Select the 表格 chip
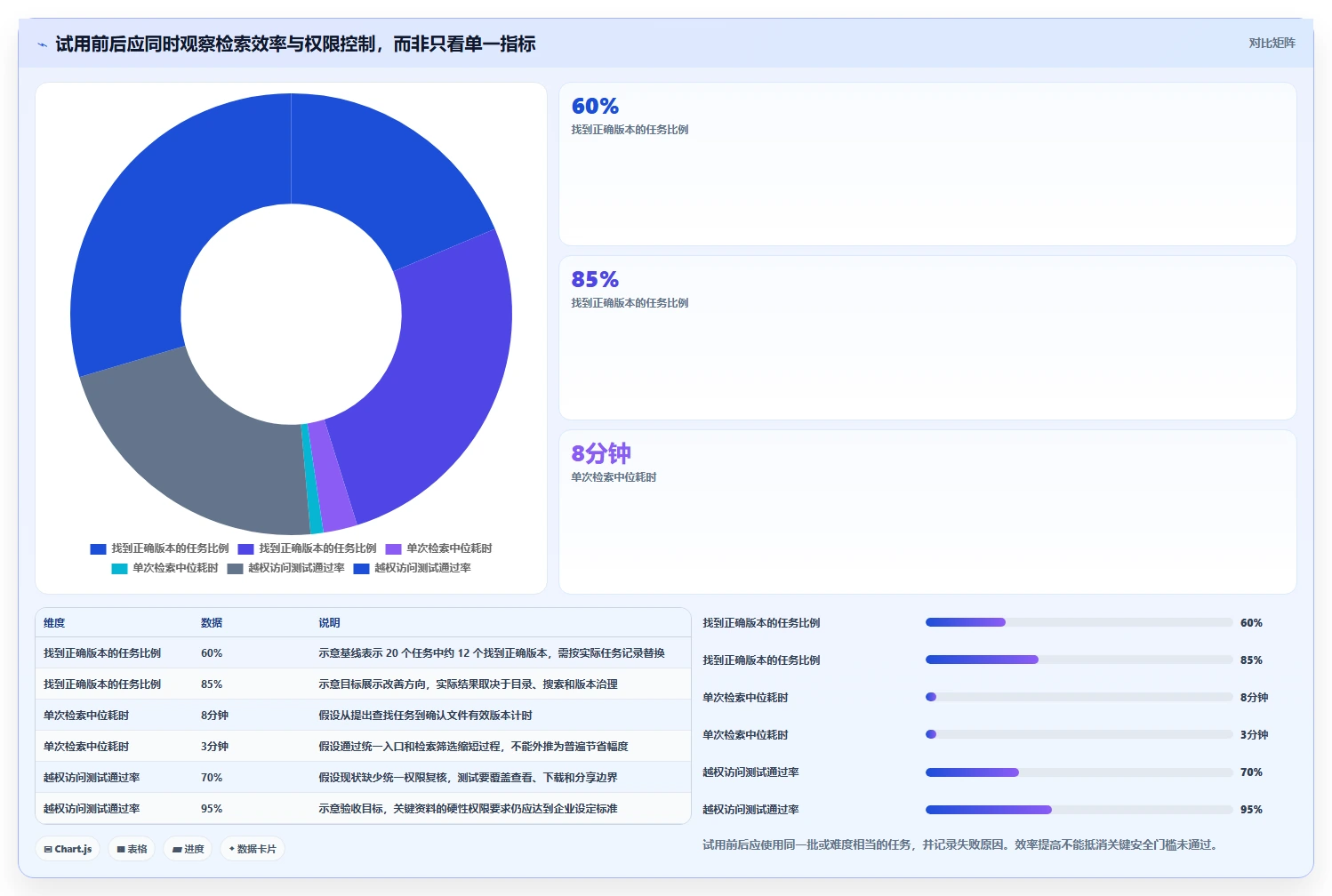The height and width of the screenshot is (896, 1332). coord(132,849)
